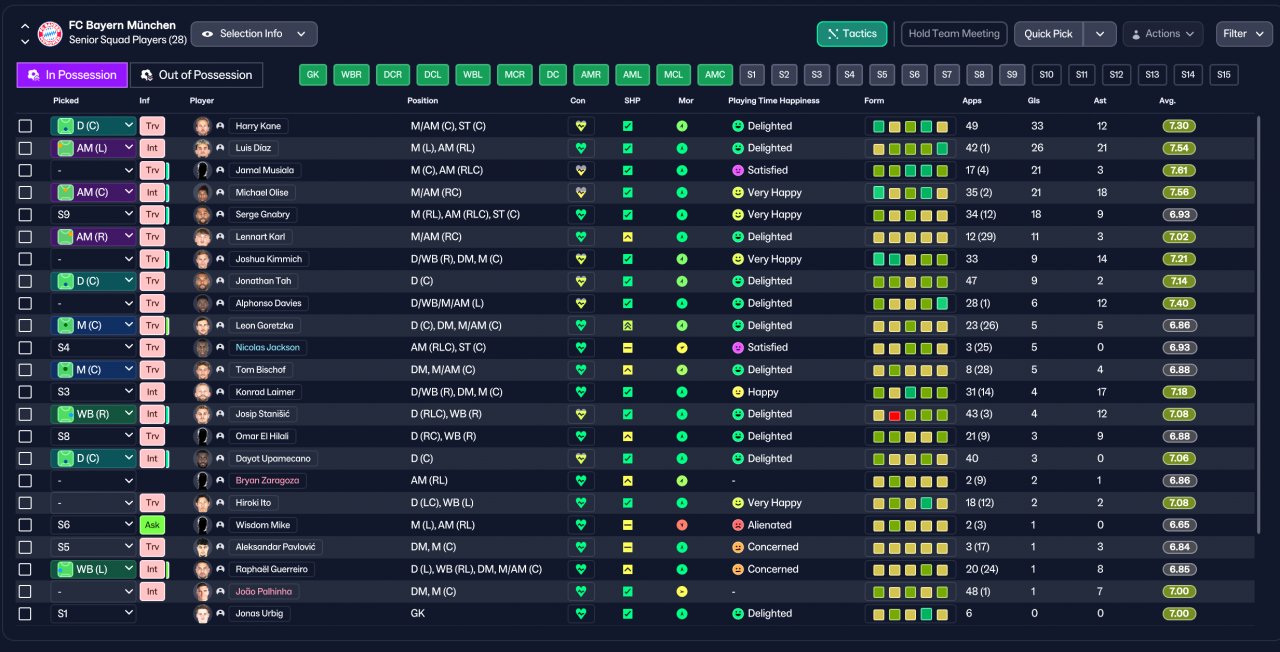Click Luis Díaz's player portrait

point(202,148)
